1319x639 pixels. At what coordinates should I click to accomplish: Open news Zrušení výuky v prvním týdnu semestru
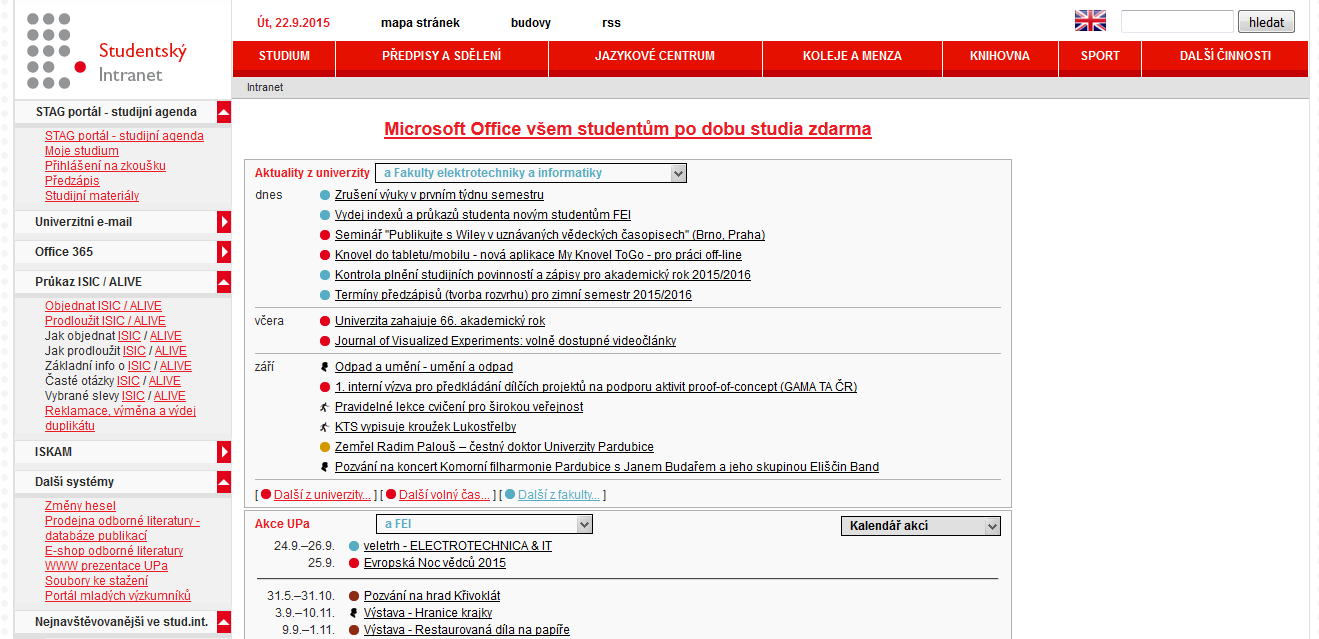(439, 195)
